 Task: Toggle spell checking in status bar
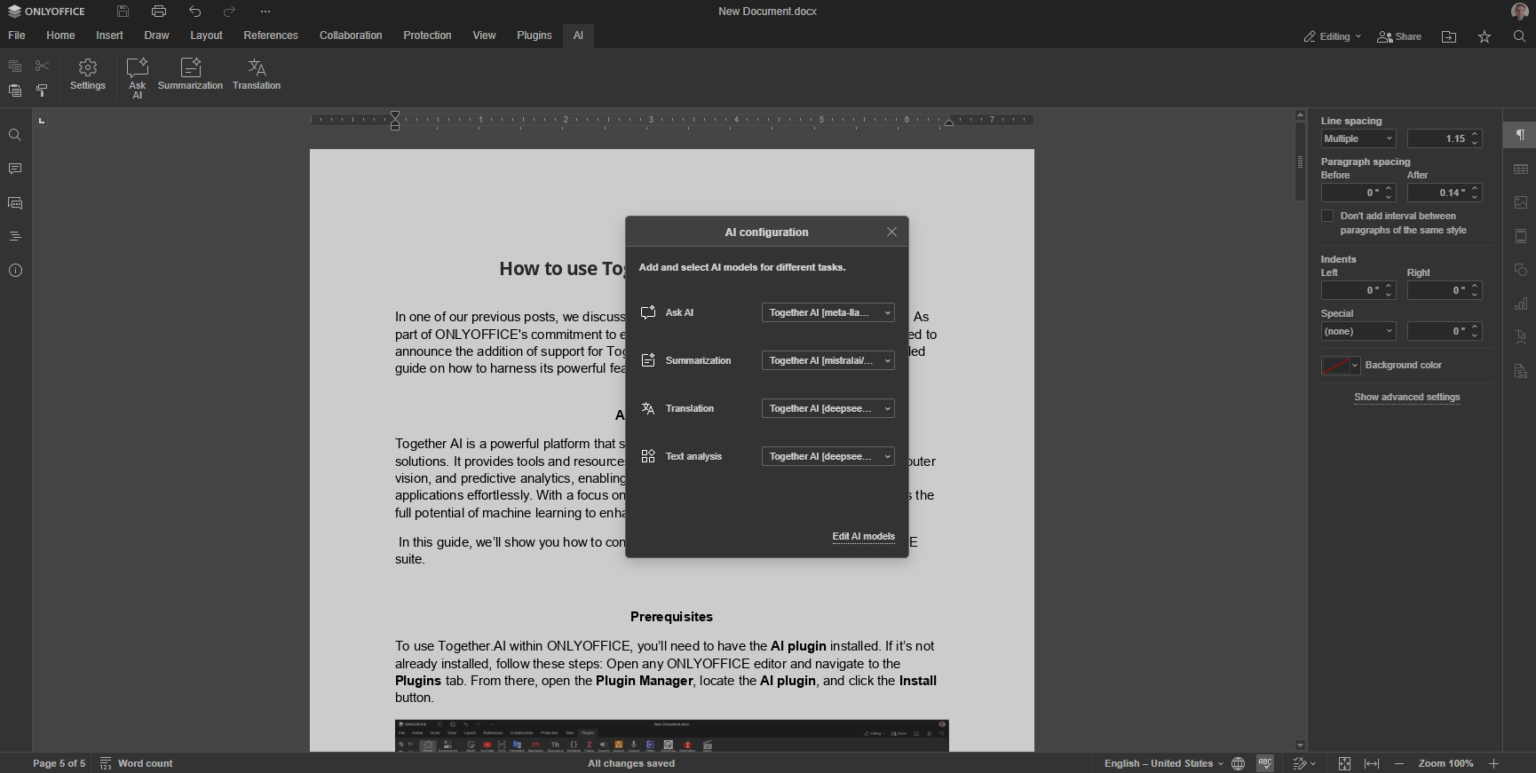[1265, 763]
